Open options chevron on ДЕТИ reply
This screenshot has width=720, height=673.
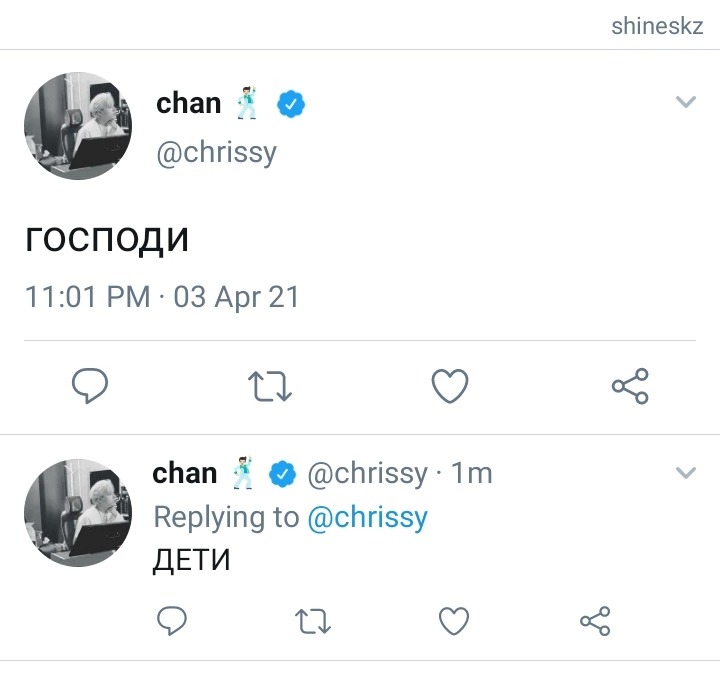(686, 472)
